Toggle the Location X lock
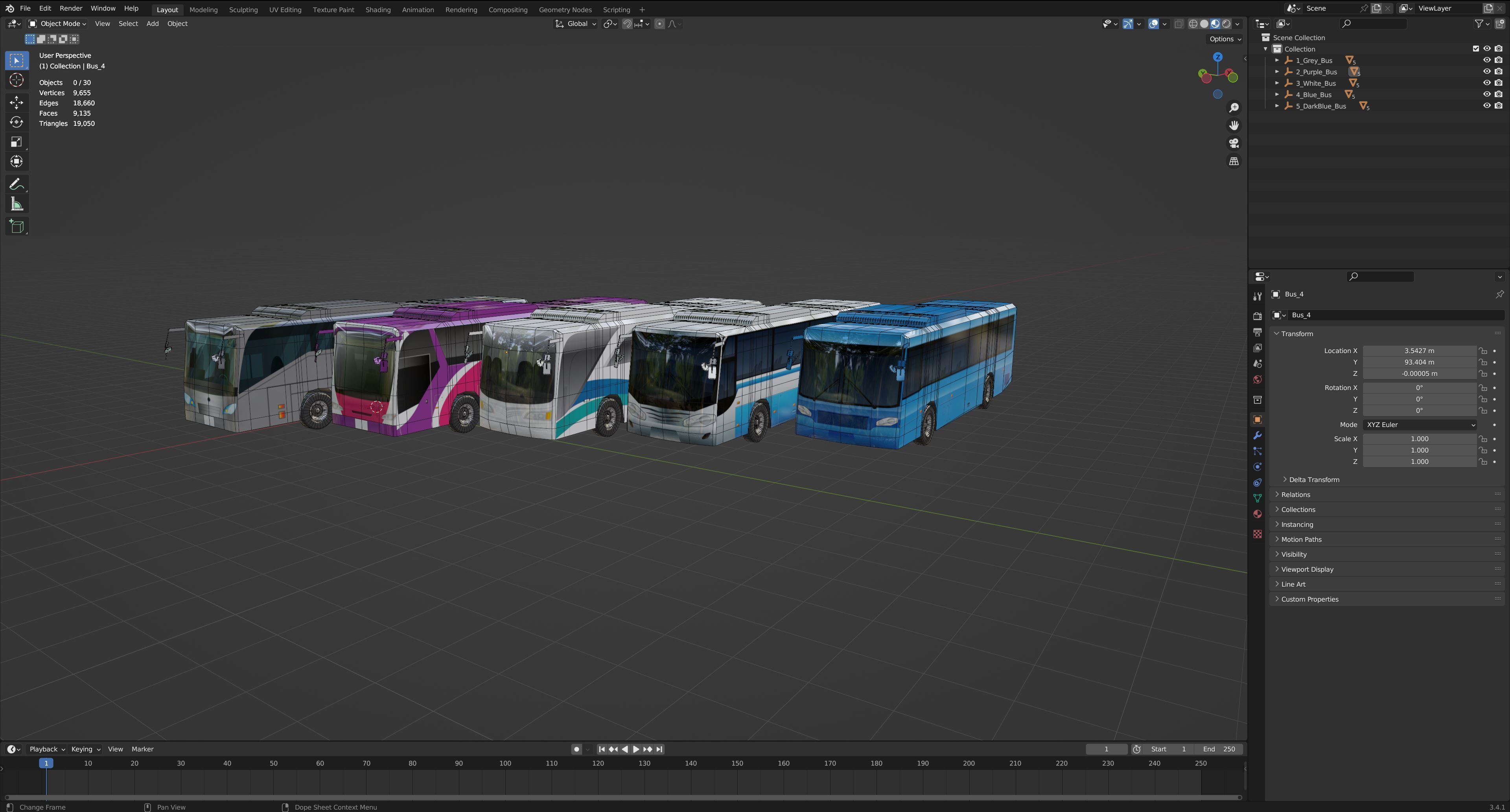Screen dimensions: 1510x812 [x=1482, y=351]
